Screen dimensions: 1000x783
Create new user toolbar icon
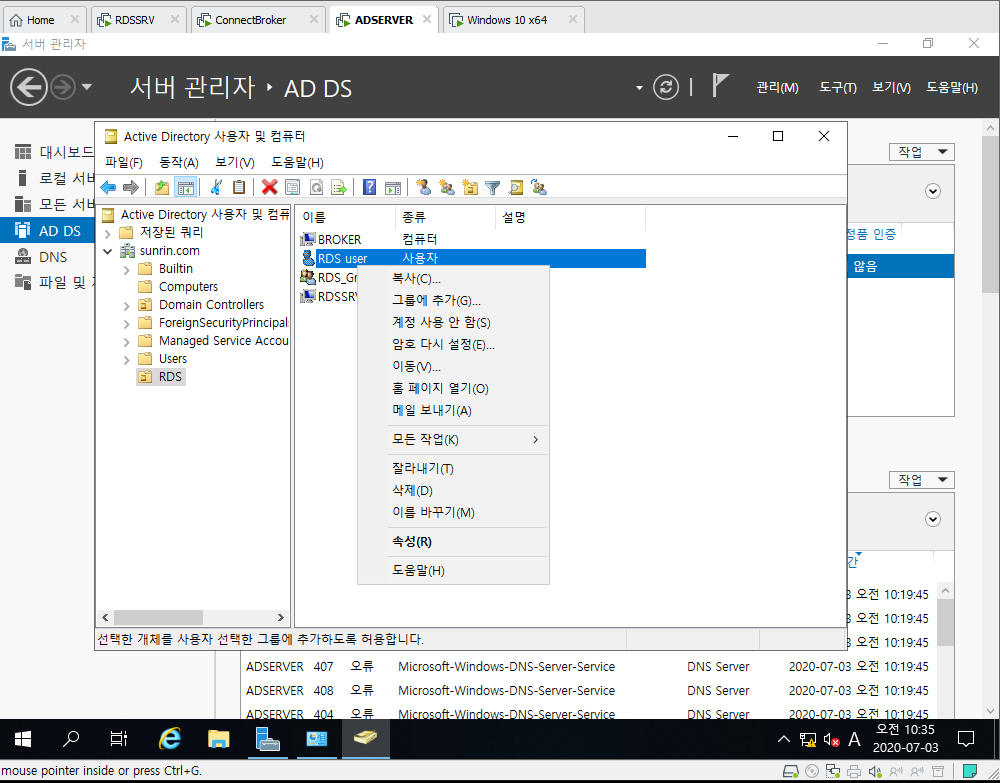coord(423,187)
